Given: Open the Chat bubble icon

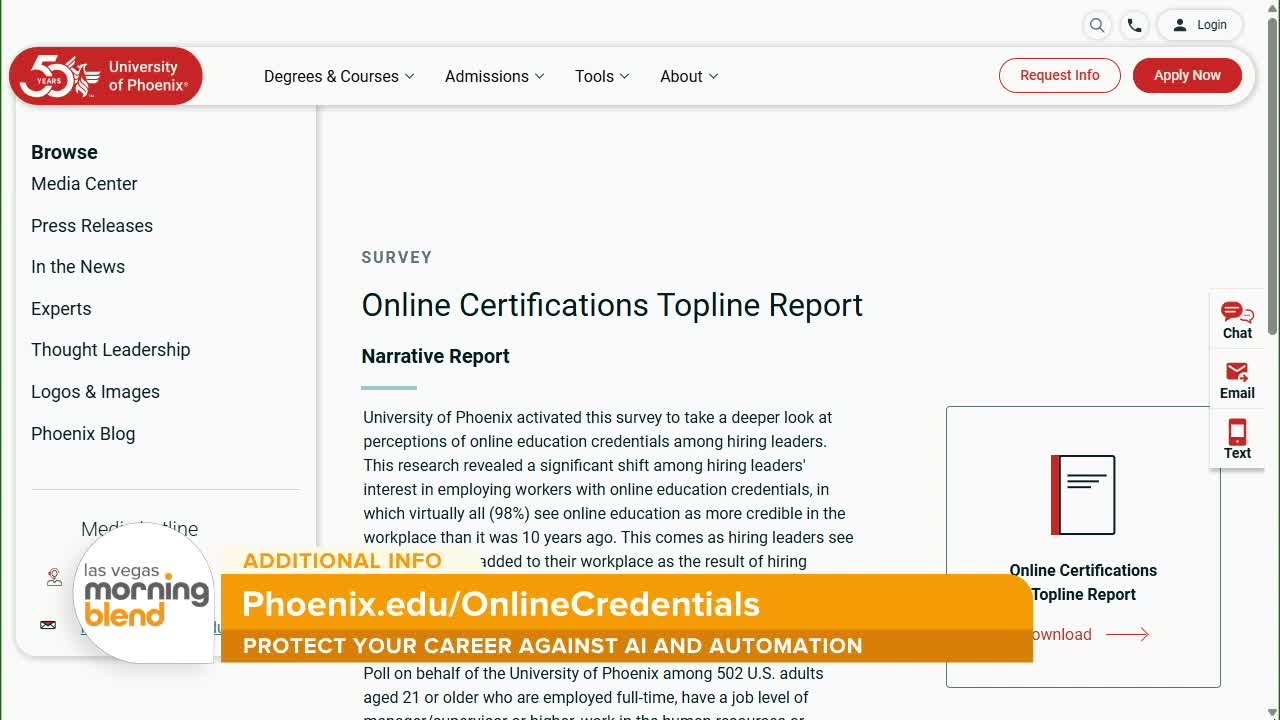Looking at the screenshot, I should click(1237, 313).
